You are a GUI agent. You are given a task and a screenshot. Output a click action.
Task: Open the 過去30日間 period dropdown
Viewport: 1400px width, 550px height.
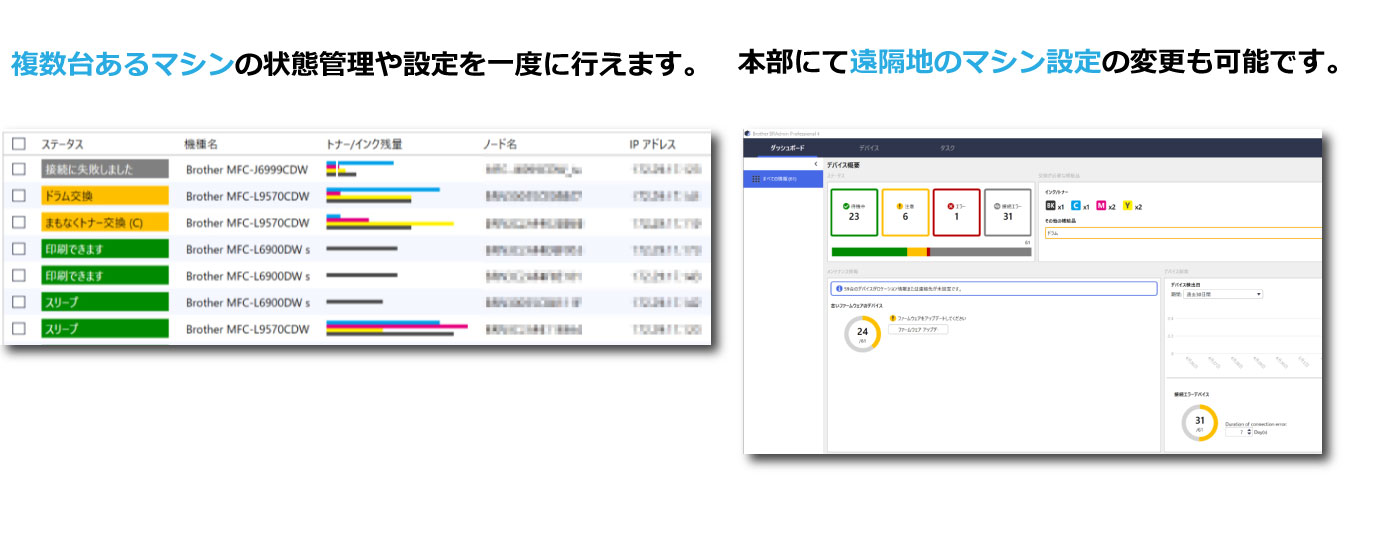click(1223, 294)
